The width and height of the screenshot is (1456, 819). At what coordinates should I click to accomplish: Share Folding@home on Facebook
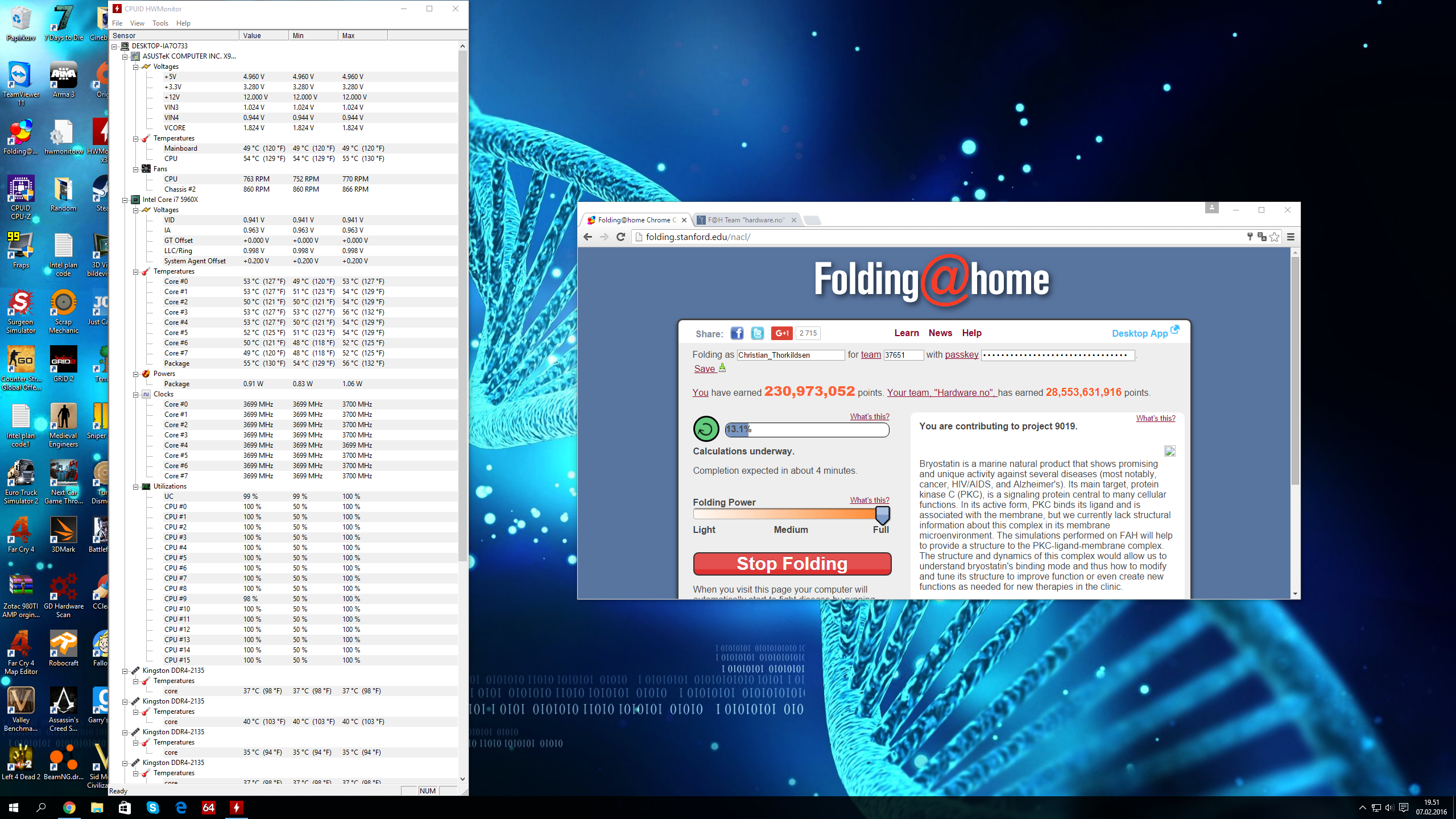point(737,333)
